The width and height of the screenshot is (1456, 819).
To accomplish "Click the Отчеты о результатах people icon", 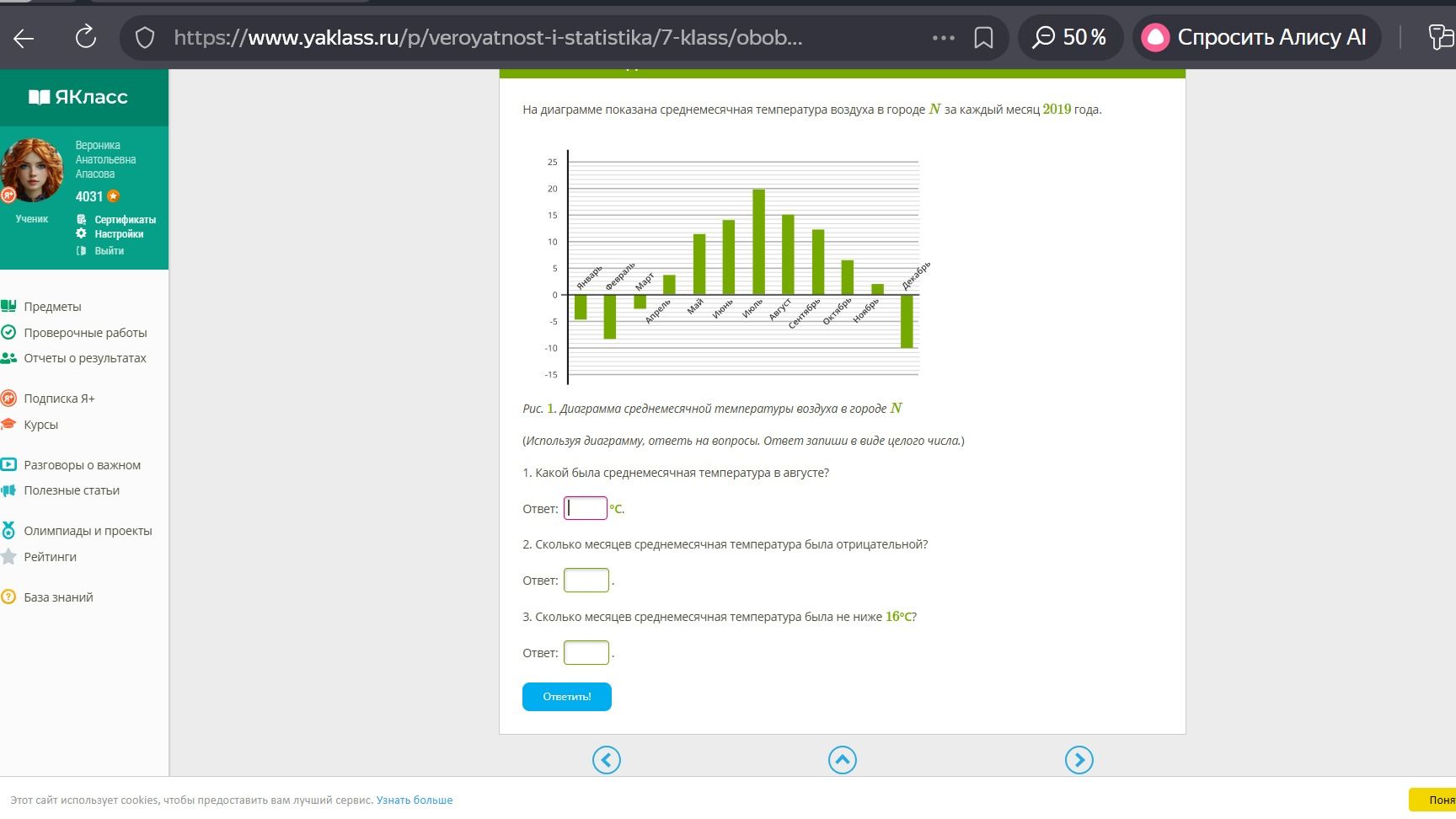I will [8, 358].
